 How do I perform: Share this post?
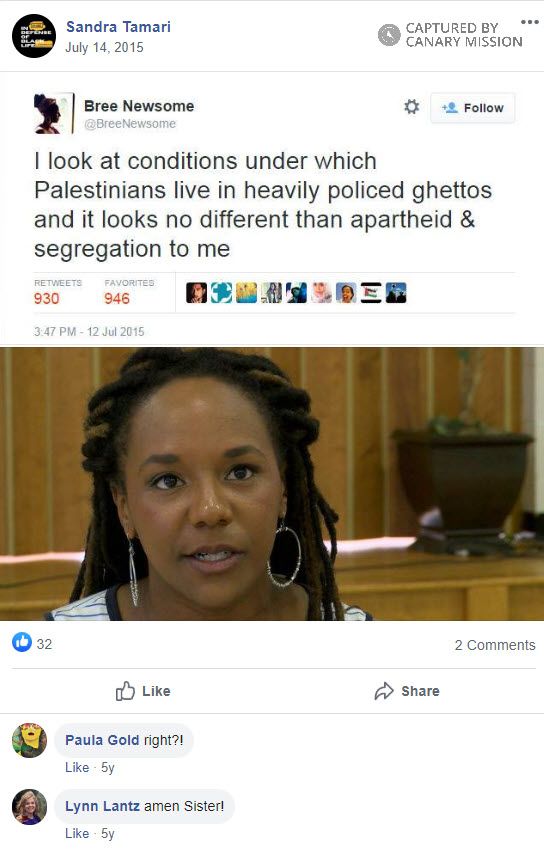[407, 691]
